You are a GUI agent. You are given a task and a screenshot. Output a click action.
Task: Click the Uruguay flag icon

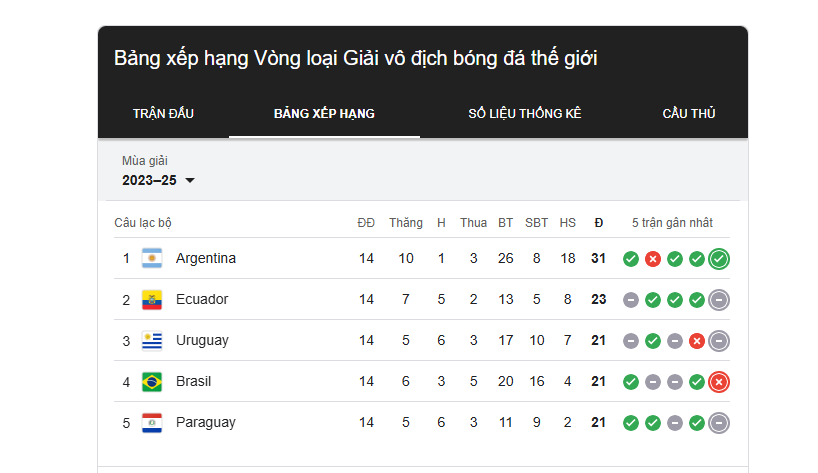tap(152, 341)
